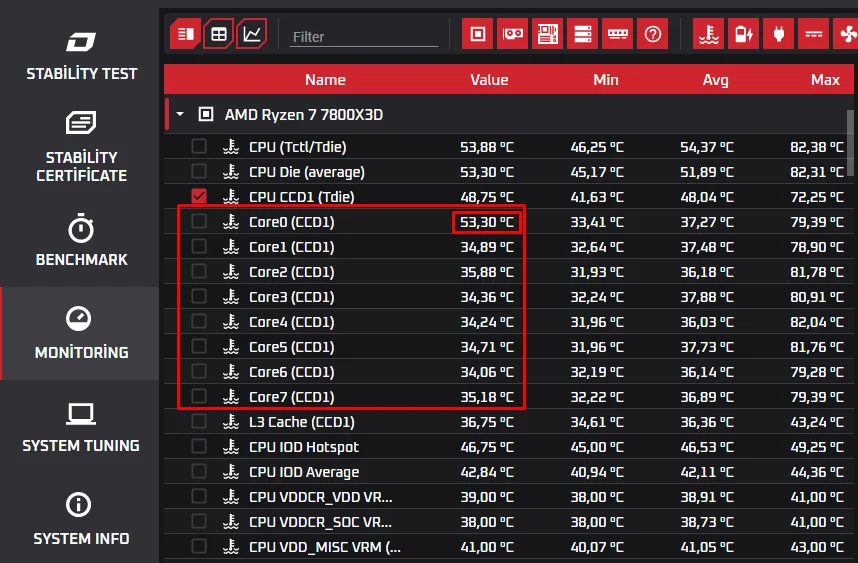Image resolution: width=858 pixels, height=563 pixels.
Task: Enable the Core0 (CCD1) checkbox
Action: (x=199, y=221)
